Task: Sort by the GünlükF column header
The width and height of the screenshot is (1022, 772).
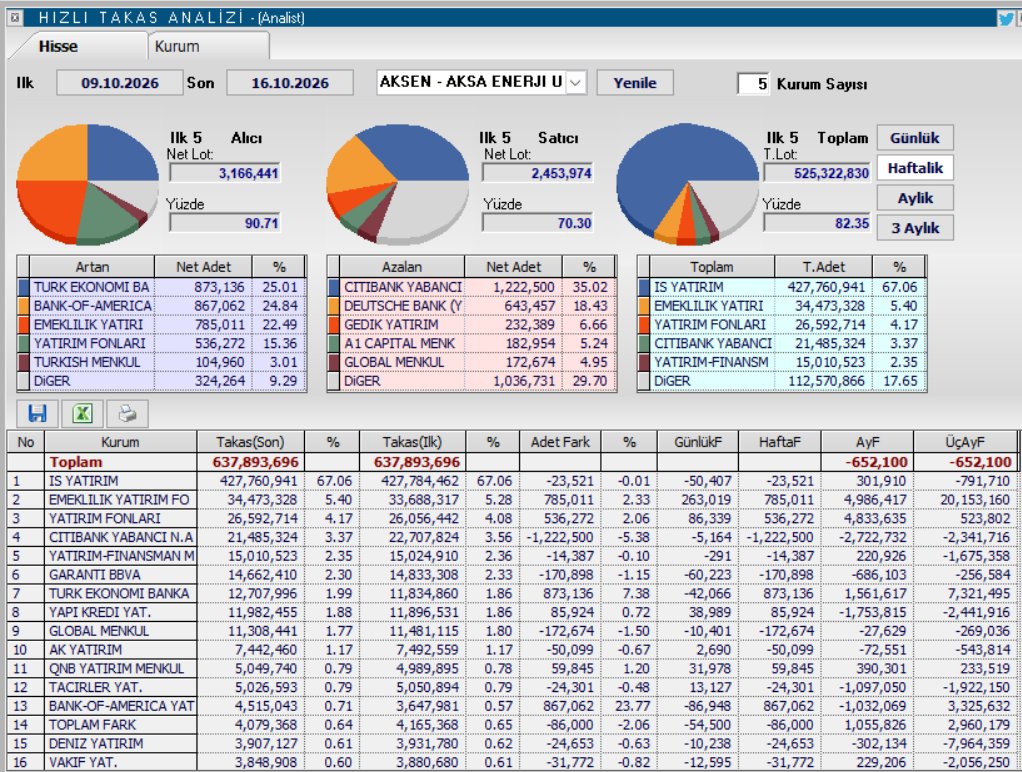Action: pos(698,442)
